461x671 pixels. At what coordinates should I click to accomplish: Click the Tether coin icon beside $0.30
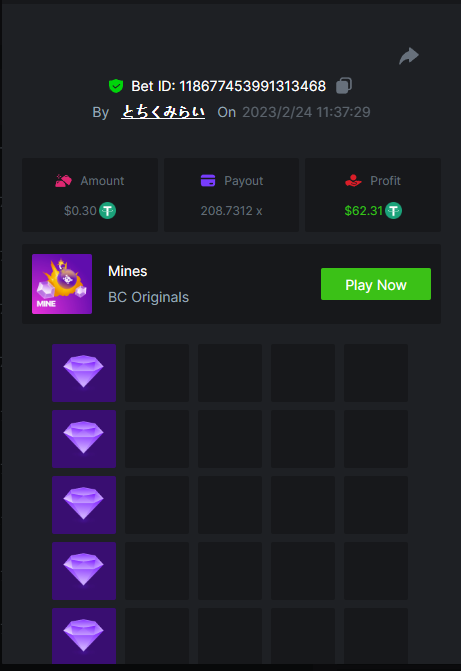(x=107, y=211)
